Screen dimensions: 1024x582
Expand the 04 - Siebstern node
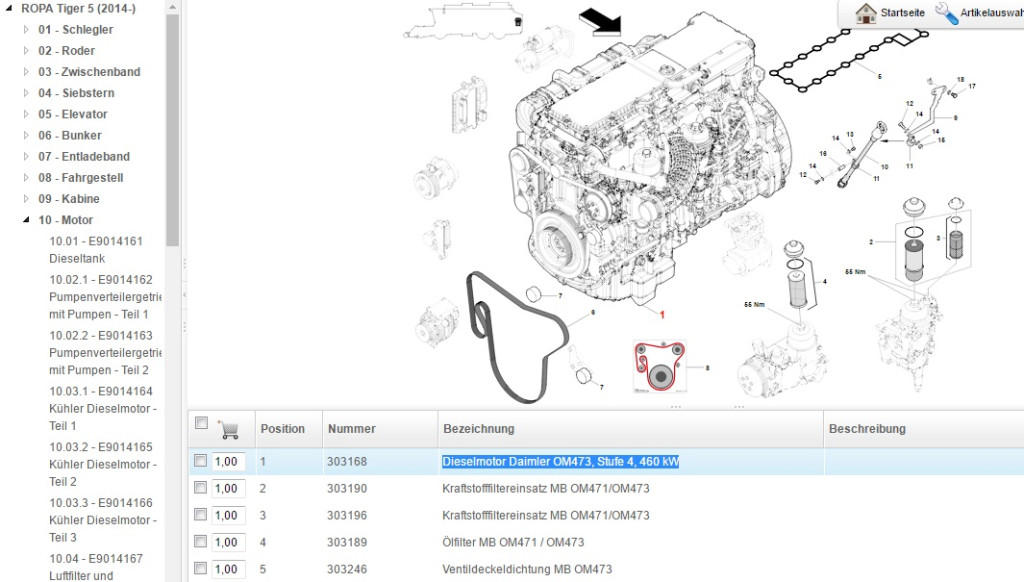point(26,93)
